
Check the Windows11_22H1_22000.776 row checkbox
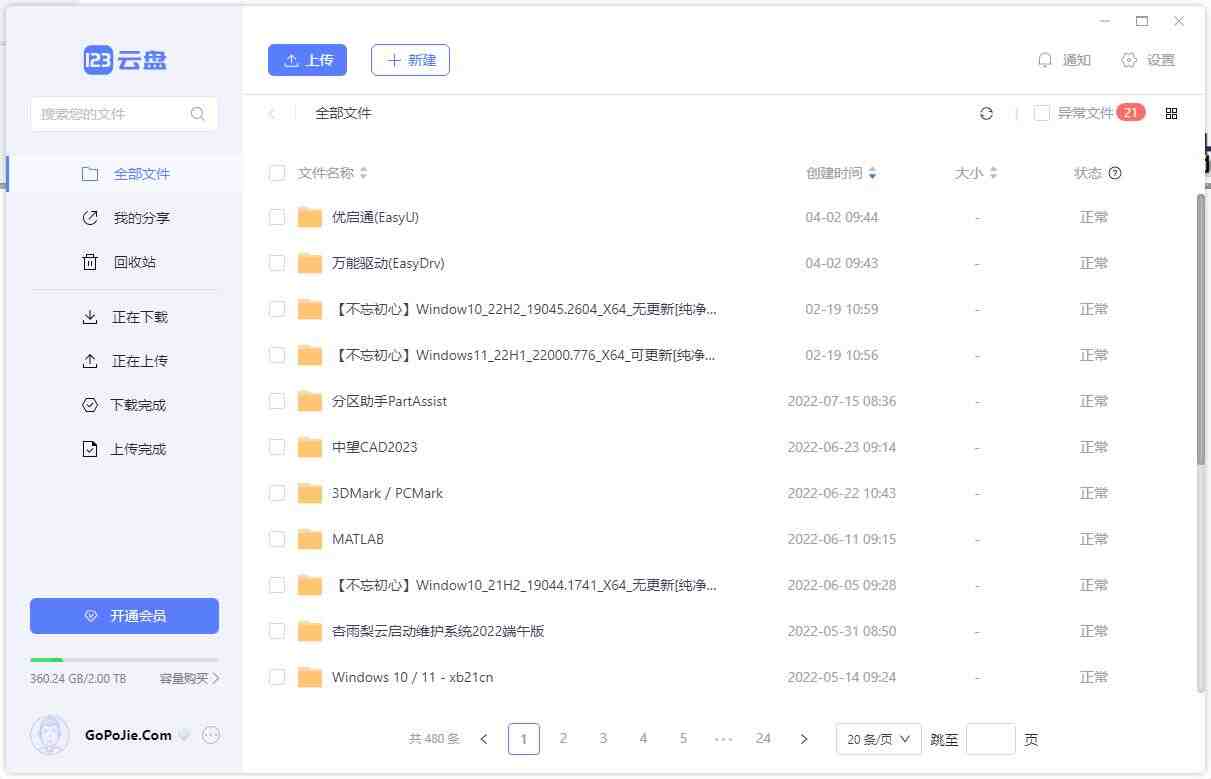[277, 355]
